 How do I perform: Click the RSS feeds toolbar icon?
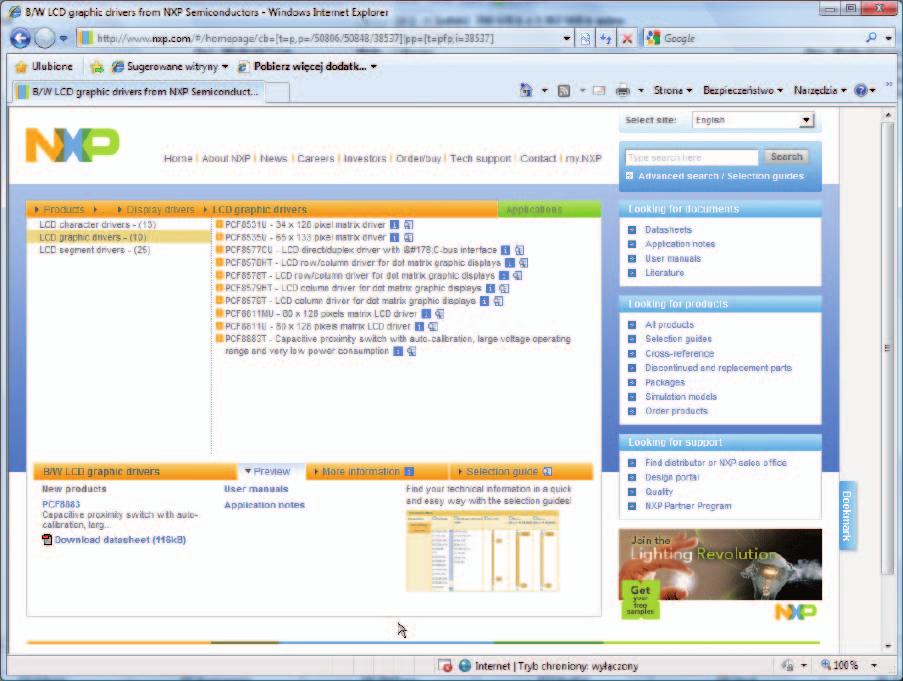[x=564, y=91]
